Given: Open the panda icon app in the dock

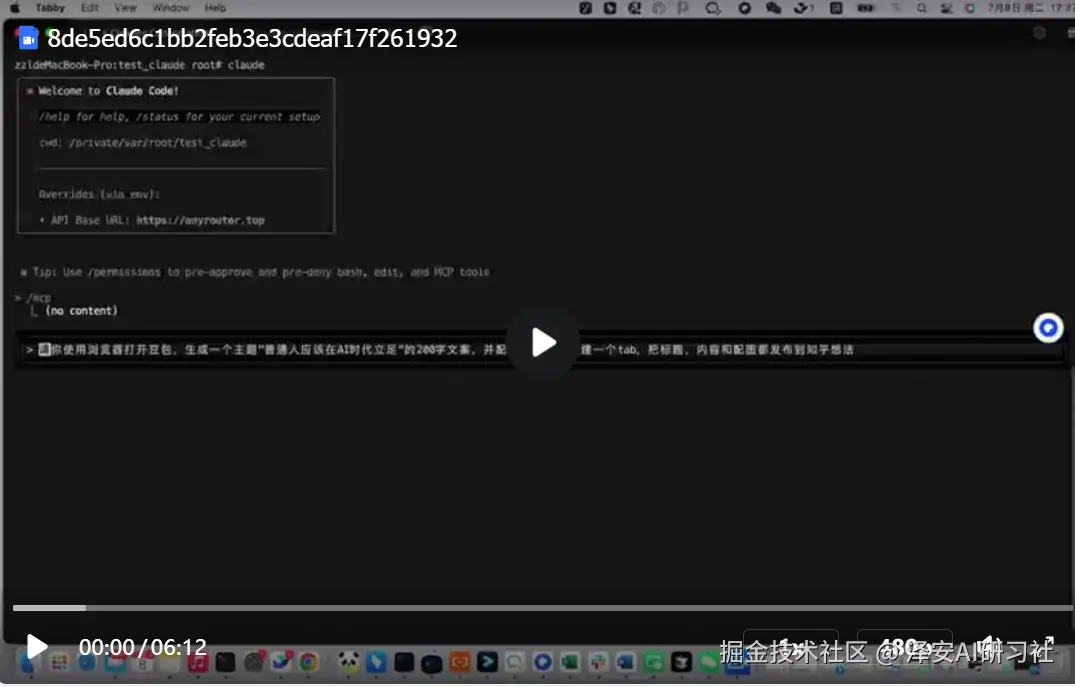Looking at the screenshot, I should (348, 662).
